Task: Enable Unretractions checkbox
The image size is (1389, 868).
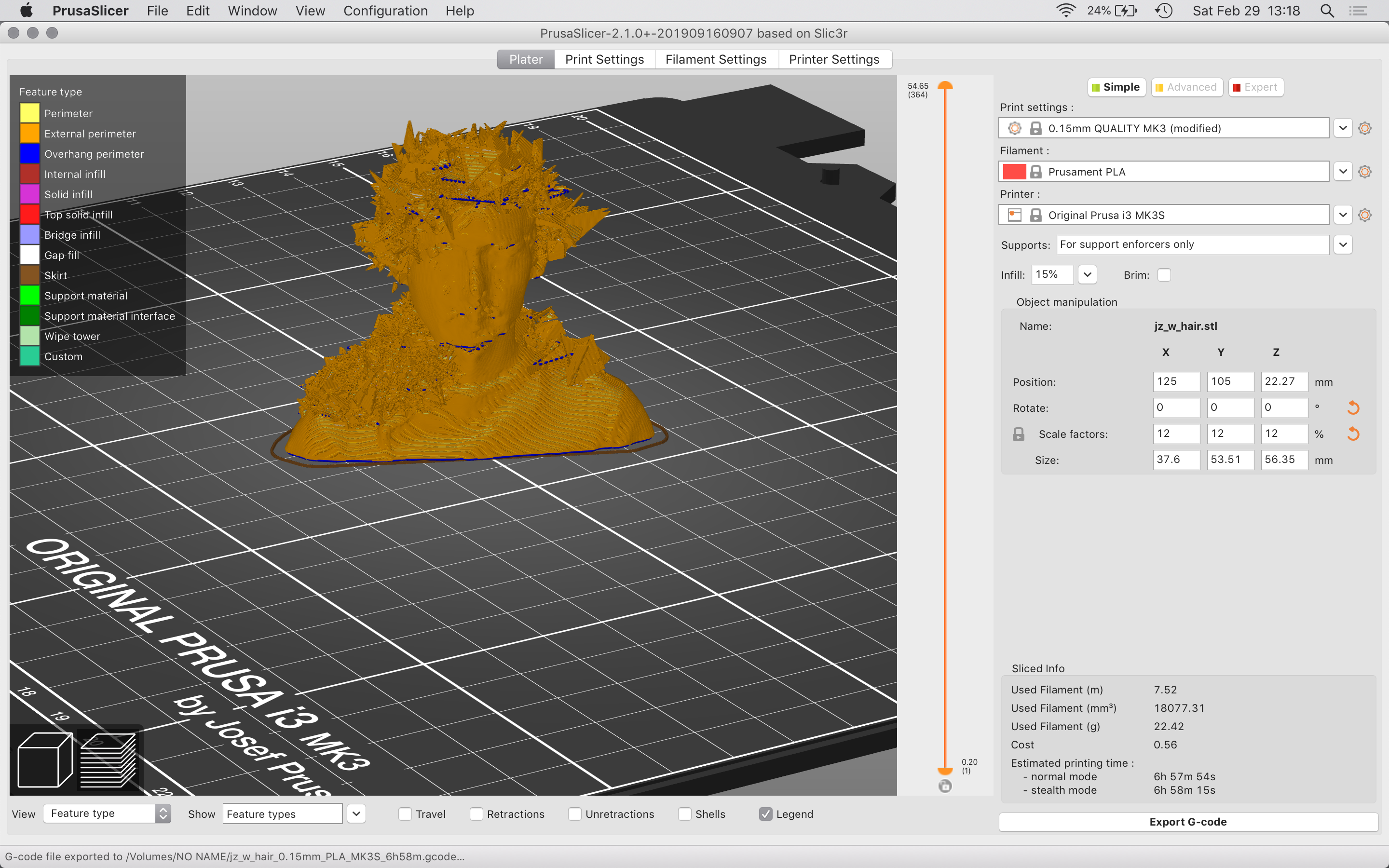Action: (x=574, y=814)
